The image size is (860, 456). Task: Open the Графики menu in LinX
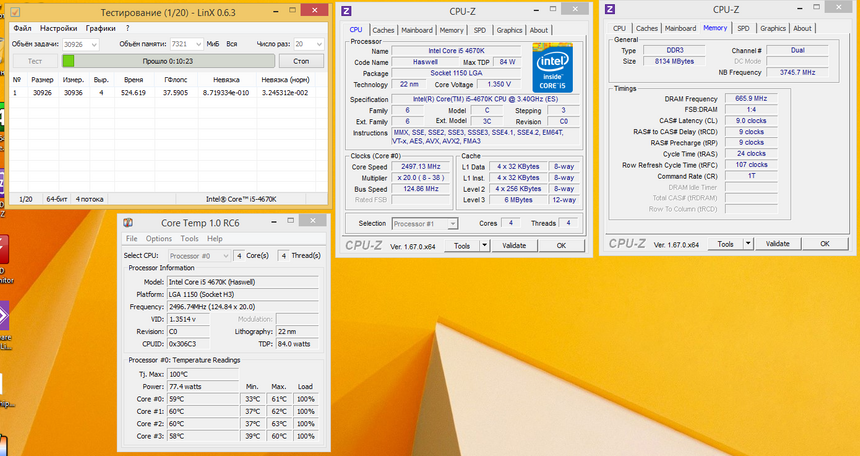point(100,28)
